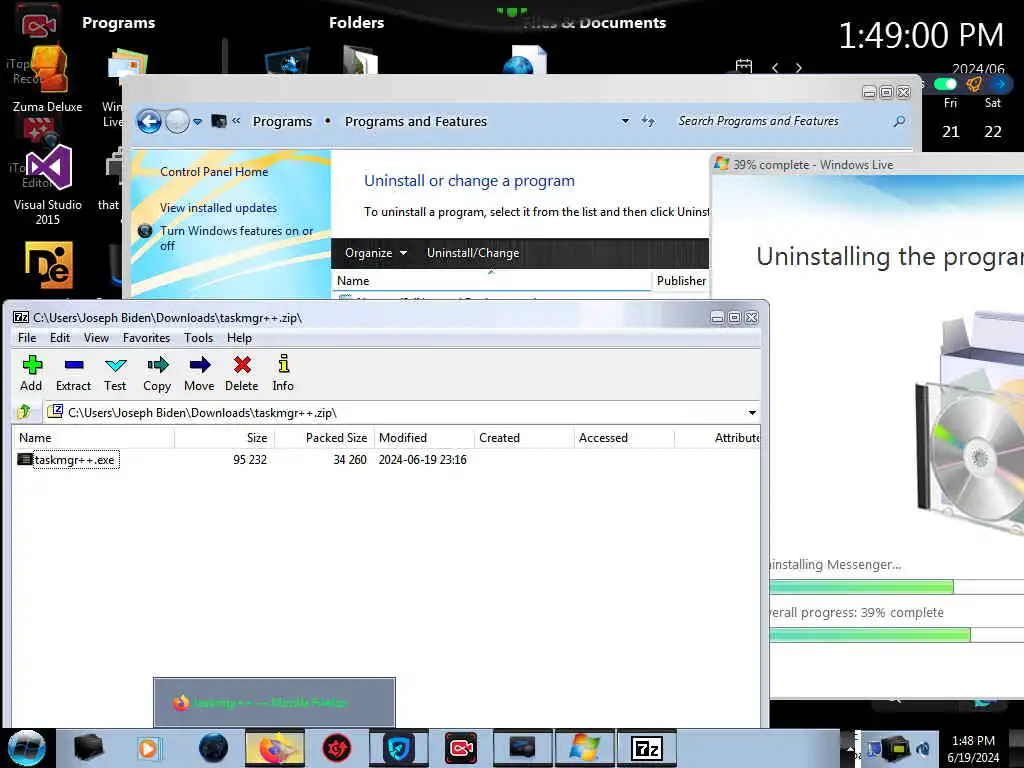The image size is (1024, 768).
Task: Click the red gear taskbar icon
Action: pyautogui.click(x=337, y=748)
